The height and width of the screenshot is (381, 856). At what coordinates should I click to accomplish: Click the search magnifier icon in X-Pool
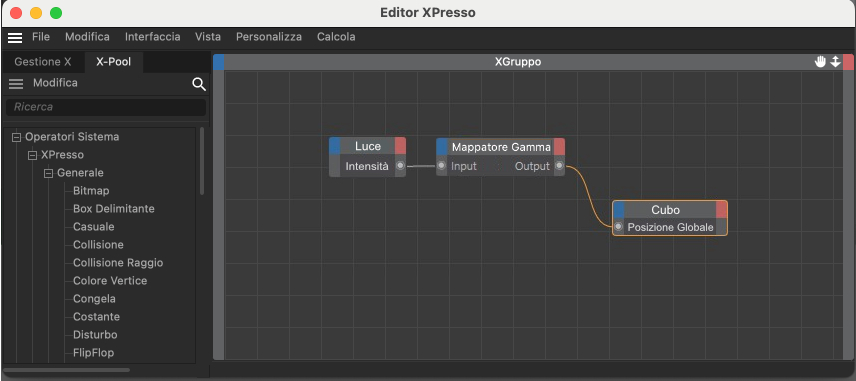(199, 84)
